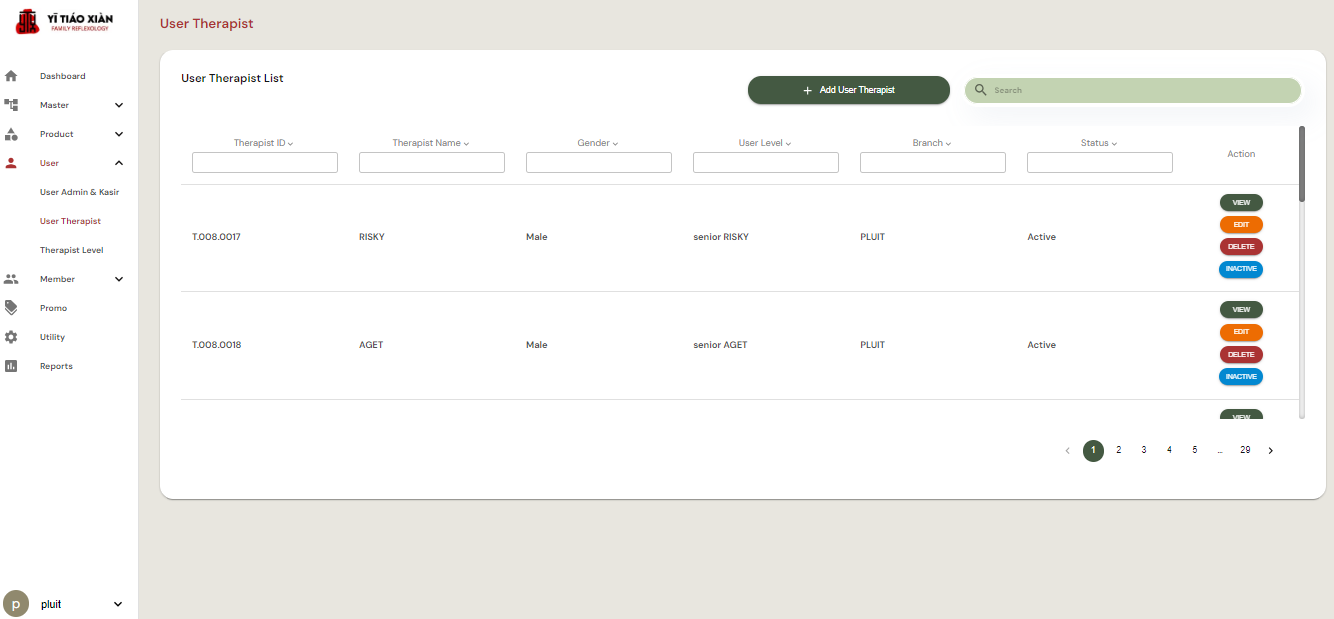Click the Dashboard home icon

point(12,76)
